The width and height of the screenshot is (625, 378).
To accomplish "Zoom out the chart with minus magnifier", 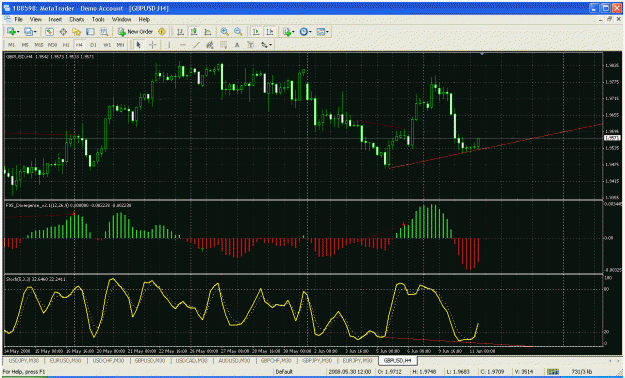I will coord(238,32).
